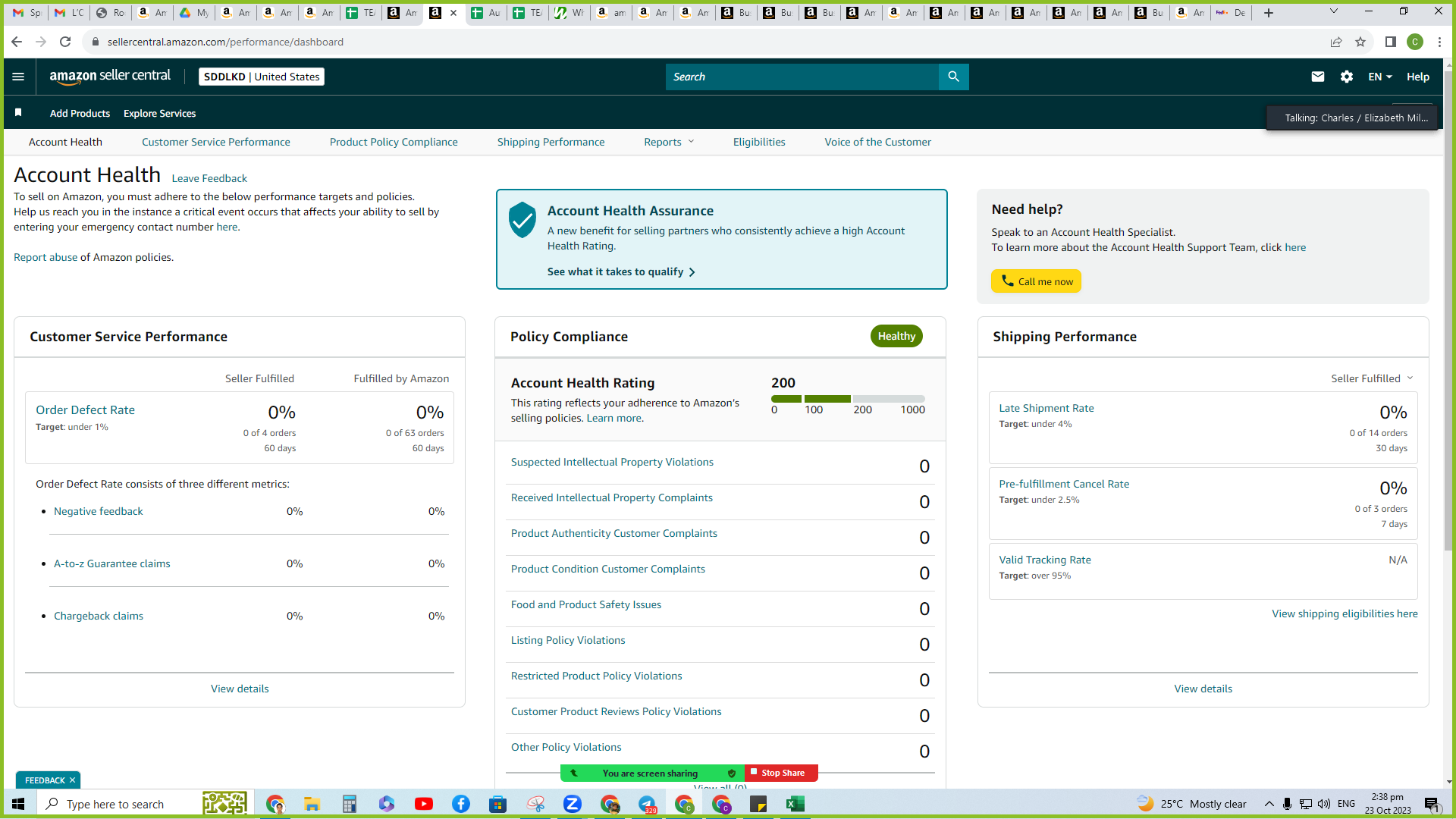Open the Eligibilities tab
Image resolution: width=1456 pixels, height=819 pixels.
759,142
